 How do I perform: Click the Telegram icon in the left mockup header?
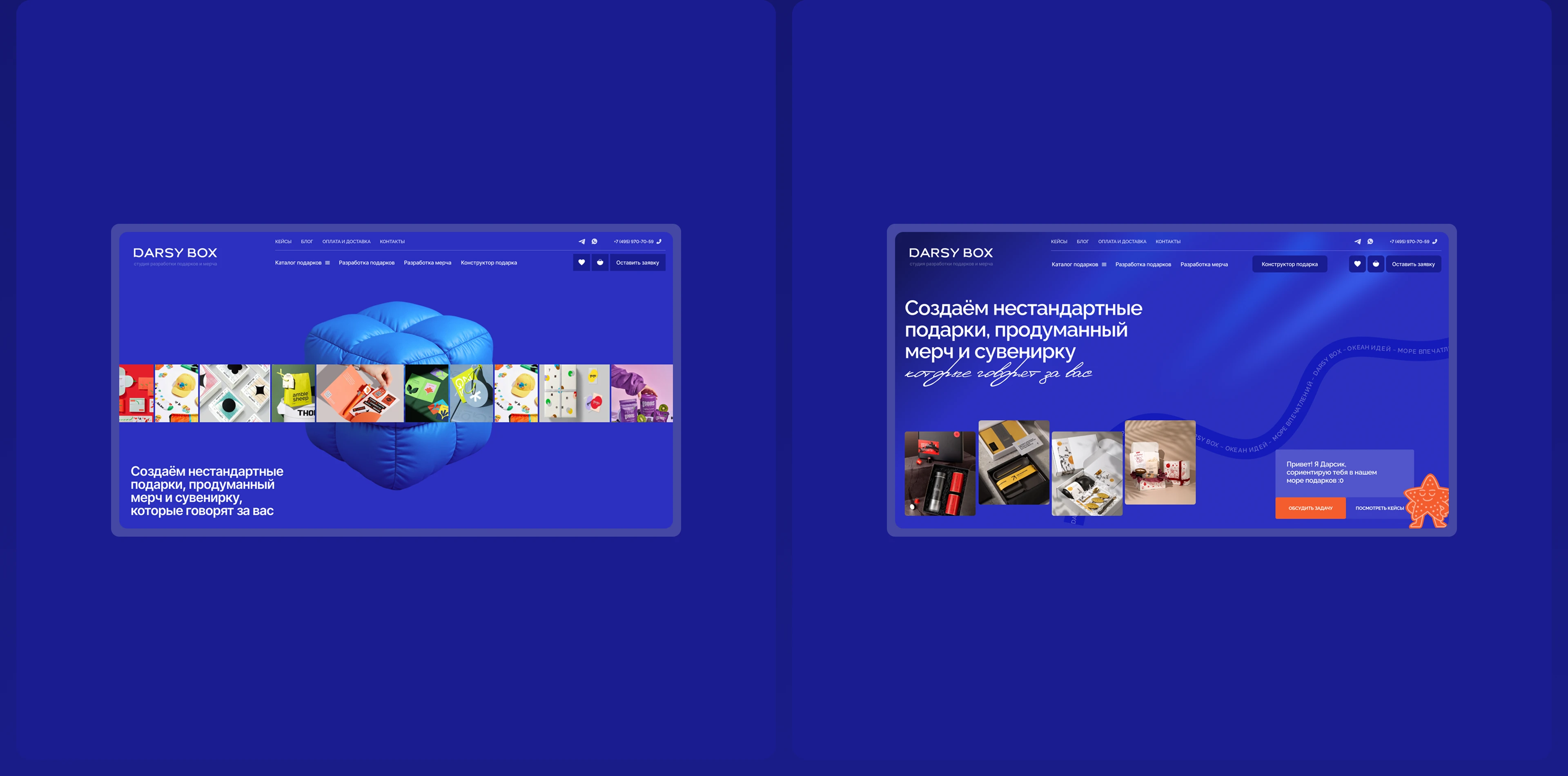581,242
